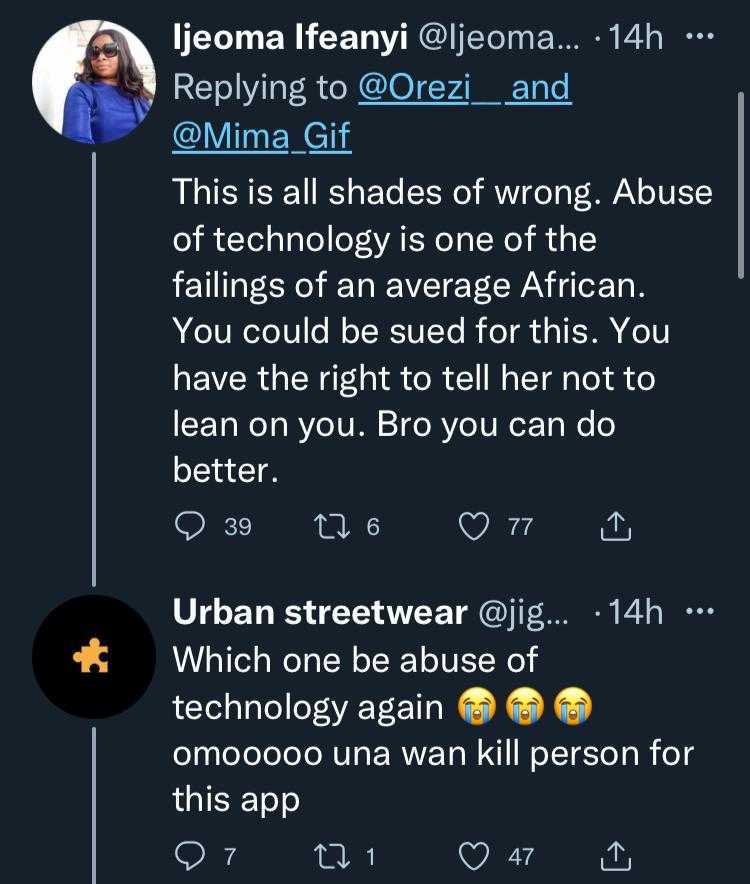Like Ijeoma Ifeanyi's tweet
Viewport: 750px width, 884px height.
tap(476, 525)
